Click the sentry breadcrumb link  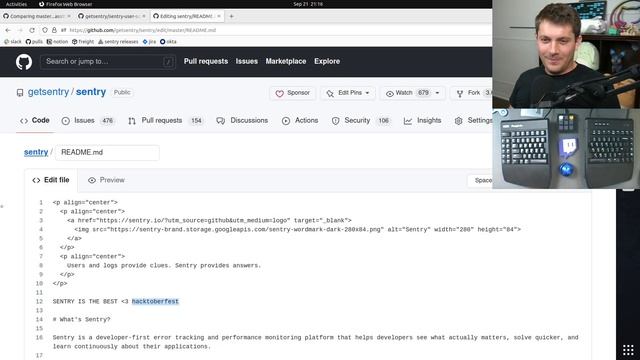point(36,152)
